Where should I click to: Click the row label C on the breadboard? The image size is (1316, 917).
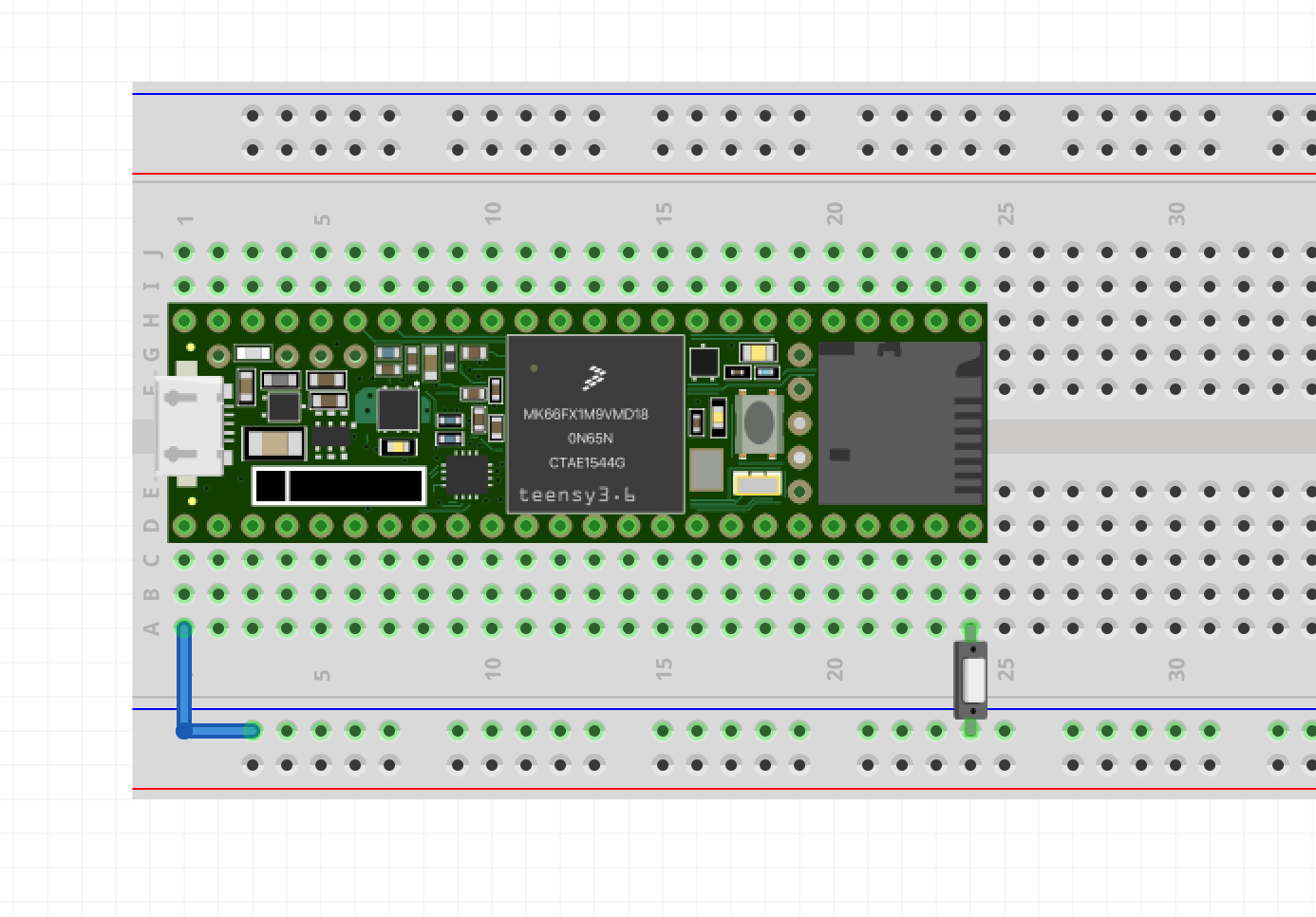coord(152,560)
